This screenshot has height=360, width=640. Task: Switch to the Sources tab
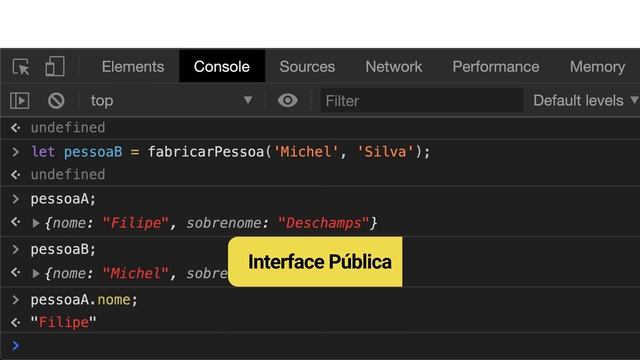307,67
